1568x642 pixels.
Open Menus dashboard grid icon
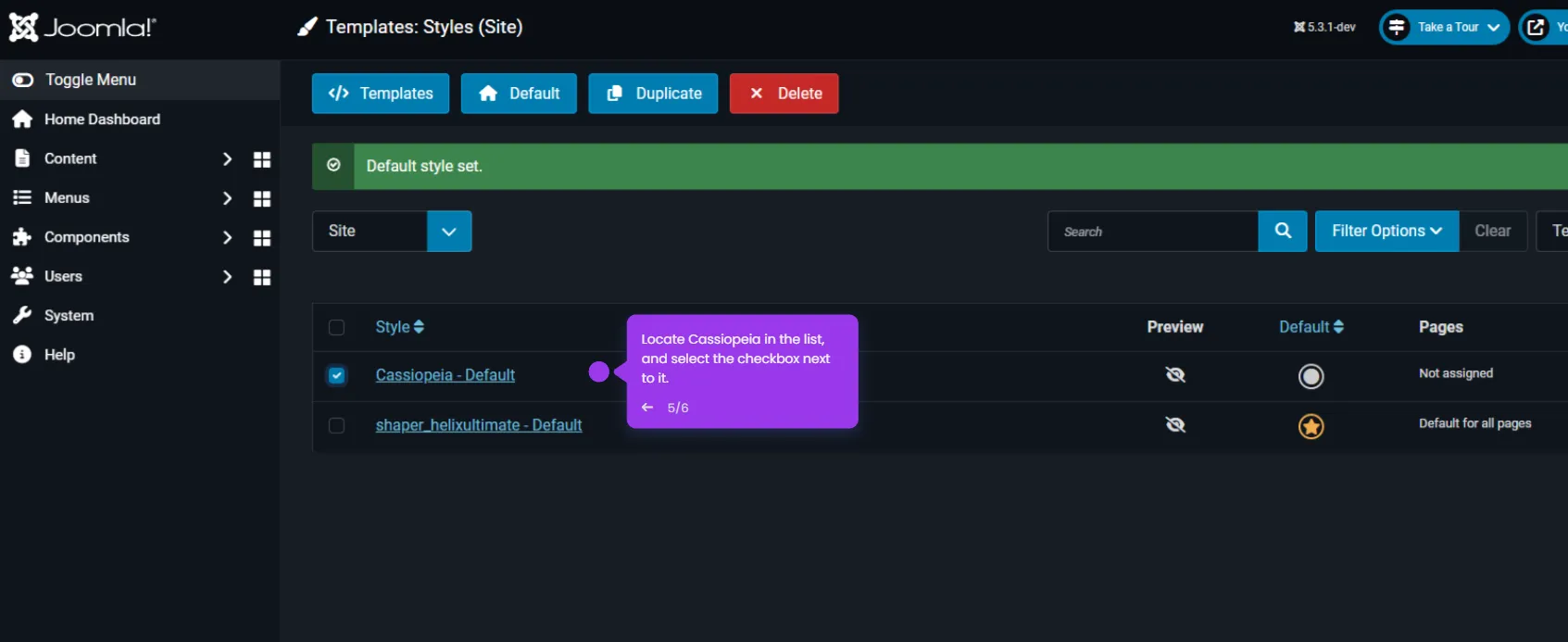(x=262, y=199)
